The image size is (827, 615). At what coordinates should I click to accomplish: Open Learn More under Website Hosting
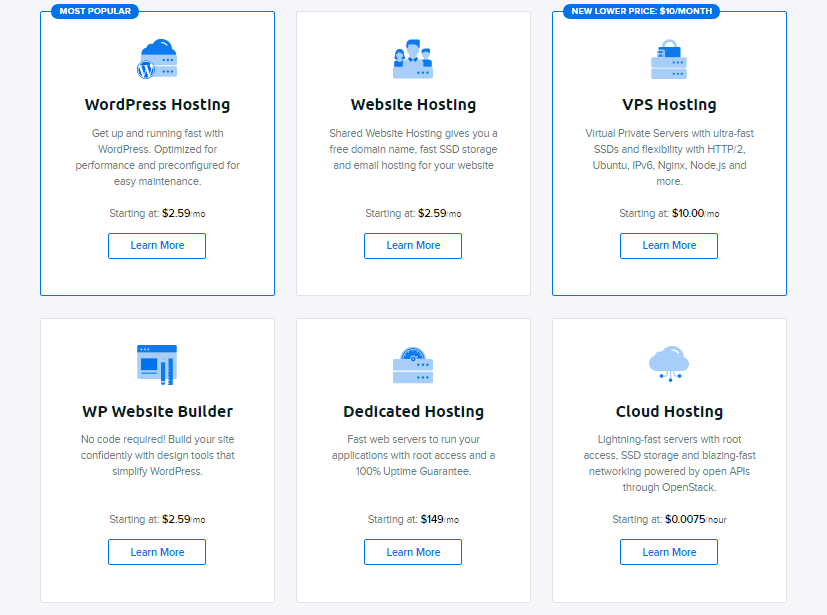(413, 246)
